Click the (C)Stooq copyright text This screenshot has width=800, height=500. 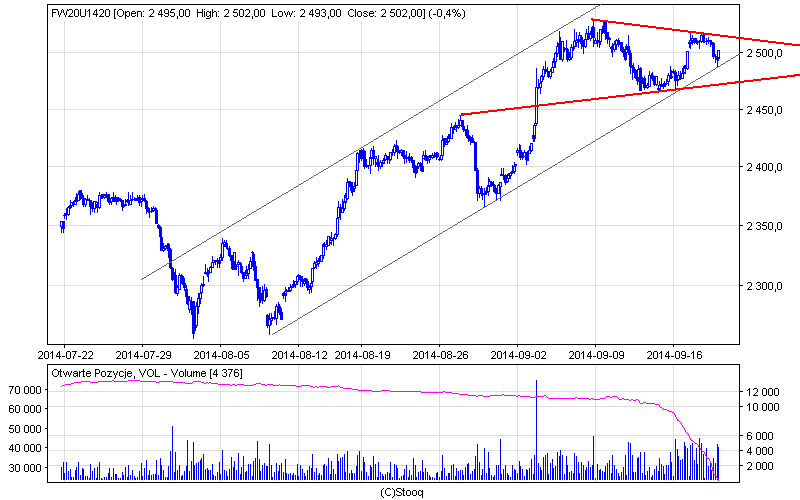point(402,492)
